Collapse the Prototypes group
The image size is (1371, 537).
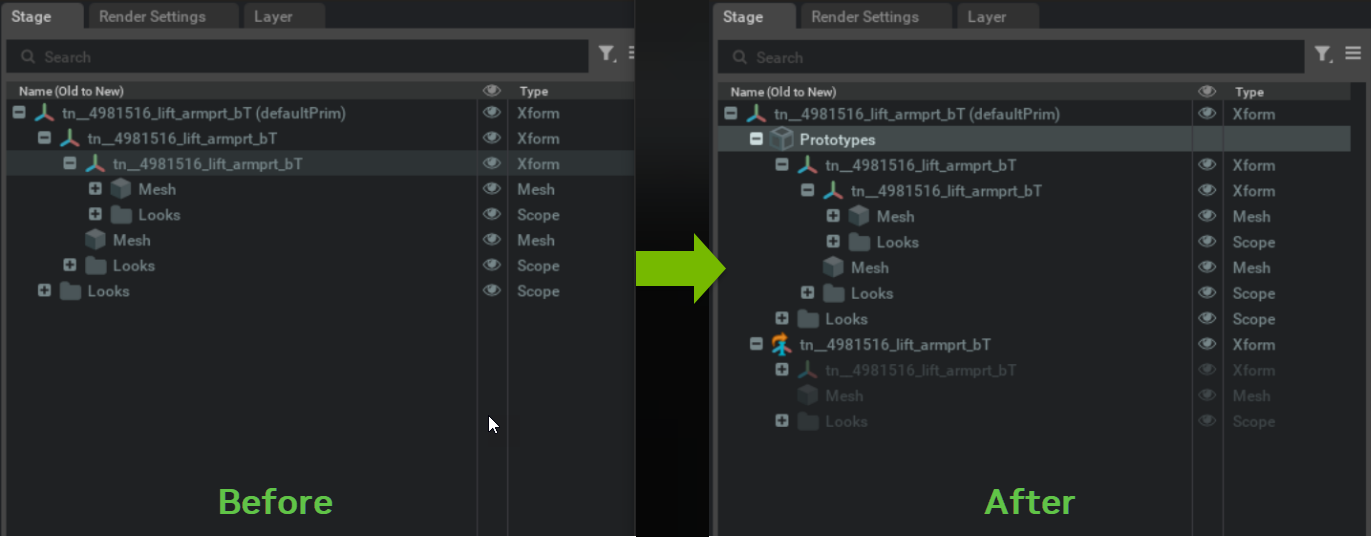tap(757, 140)
